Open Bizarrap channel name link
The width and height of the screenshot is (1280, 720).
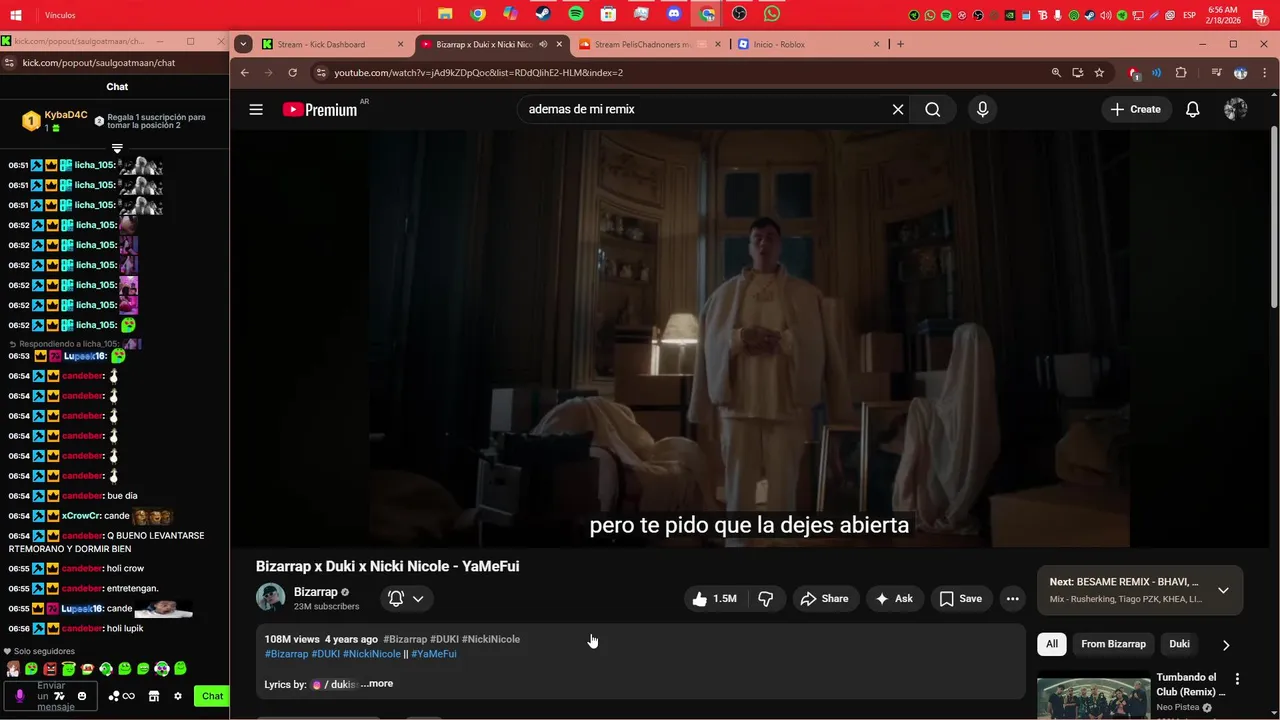(316, 592)
